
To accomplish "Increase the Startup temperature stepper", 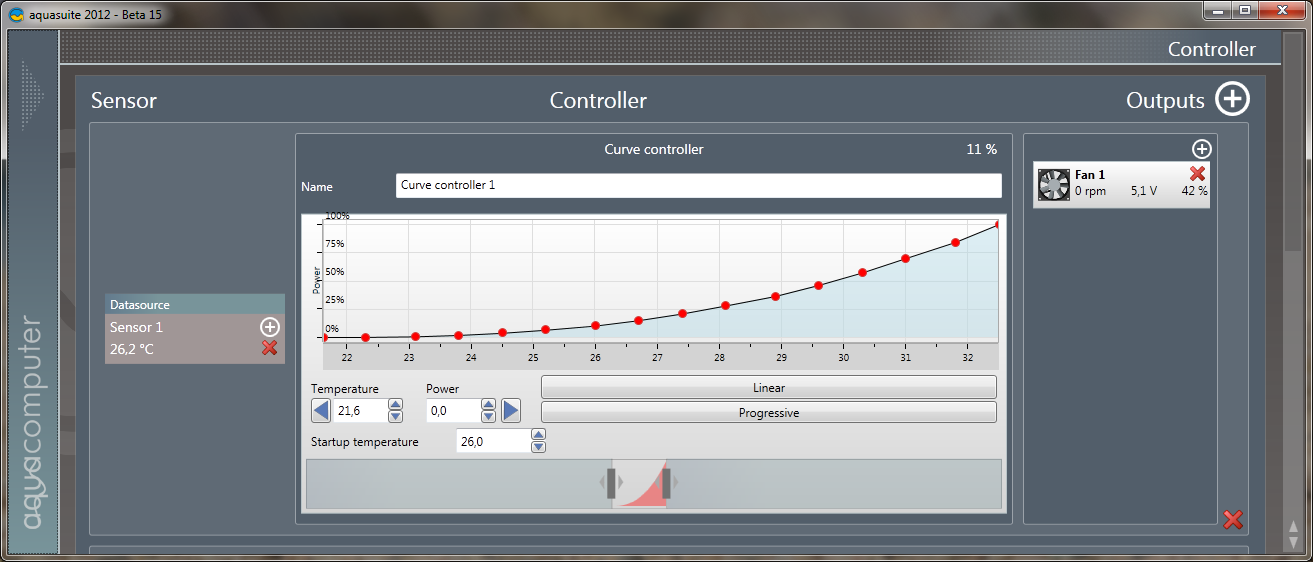I will pos(538,435).
